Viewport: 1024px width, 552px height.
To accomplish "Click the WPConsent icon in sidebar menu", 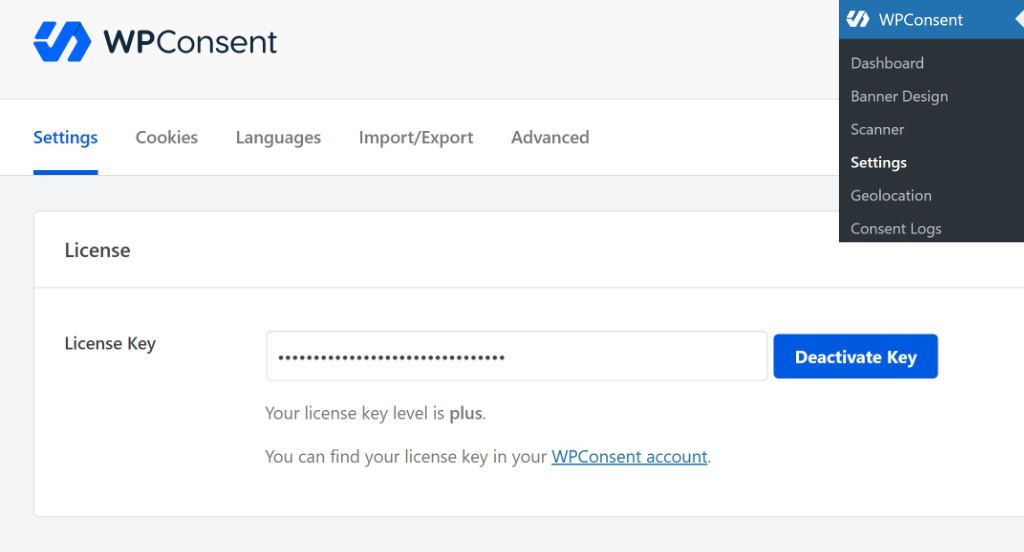I will click(x=857, y=20).
